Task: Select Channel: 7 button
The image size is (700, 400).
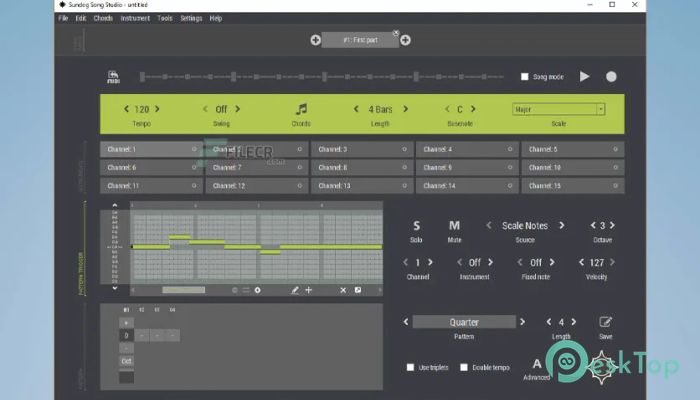Action: click(257, 167)
